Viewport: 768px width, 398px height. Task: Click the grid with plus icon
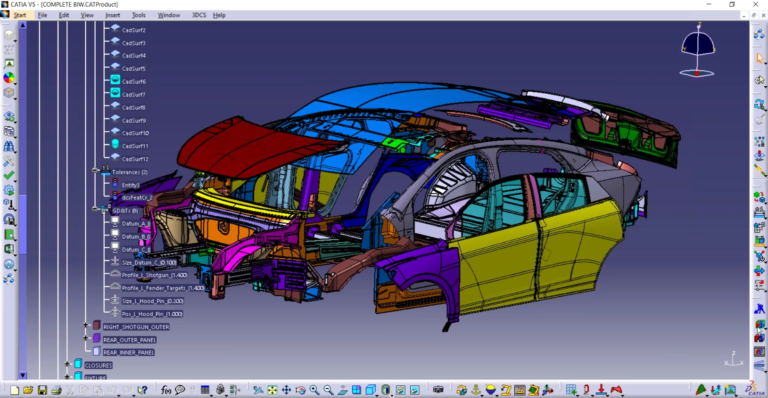coord(571,390)
